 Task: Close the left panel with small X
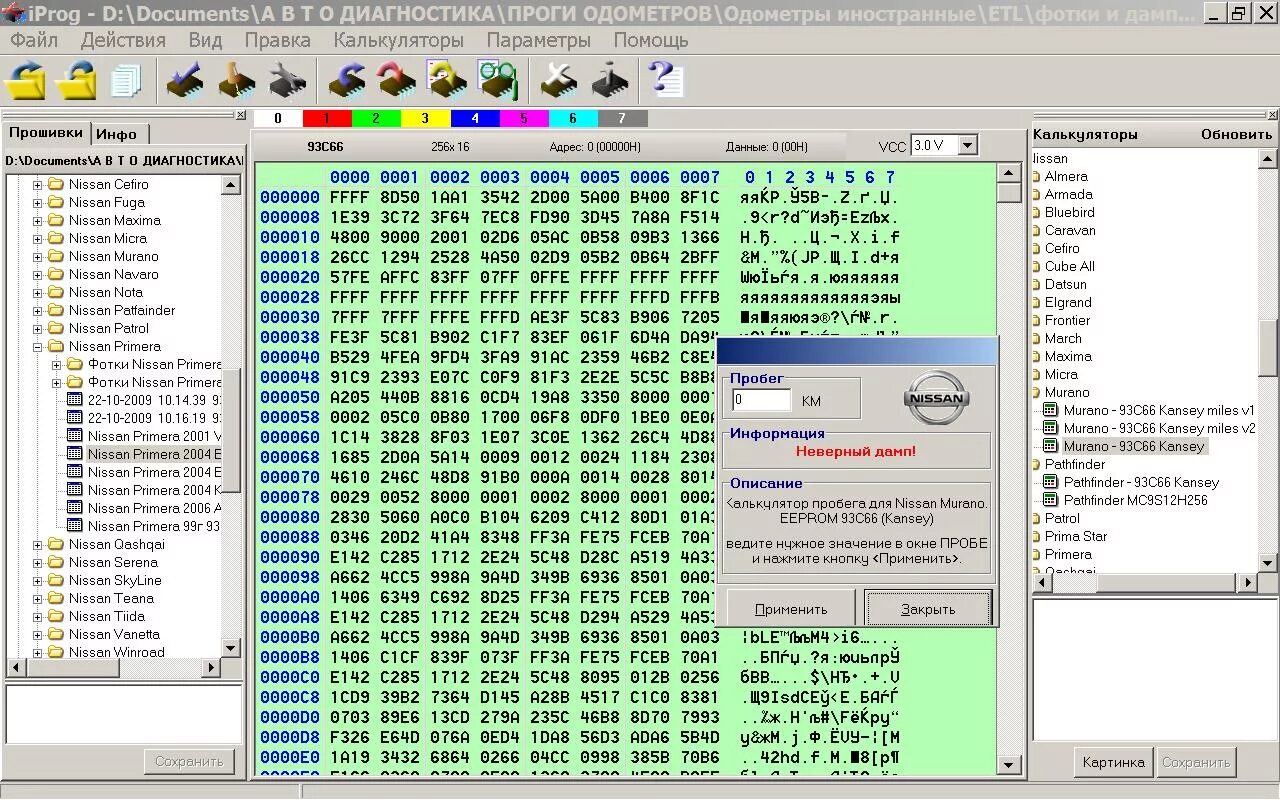pyautogui.click(x=240, y=116)
